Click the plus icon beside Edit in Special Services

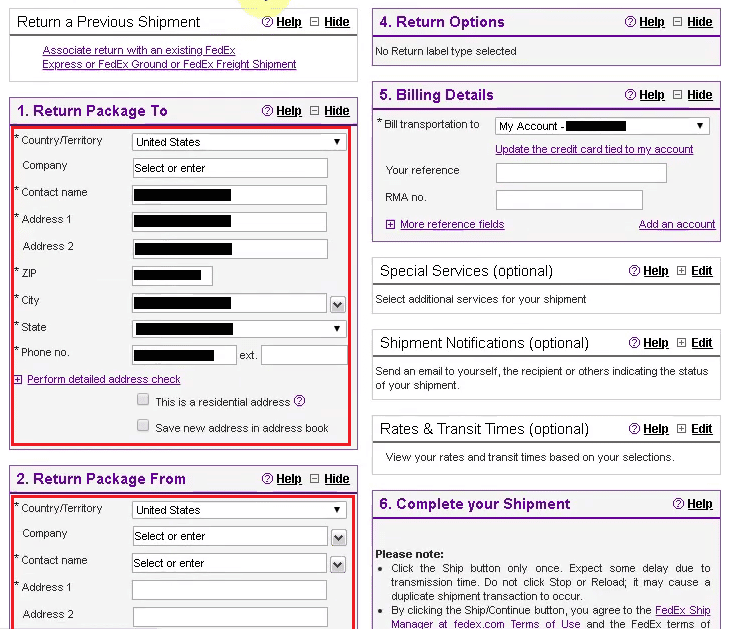click(682, 271)
